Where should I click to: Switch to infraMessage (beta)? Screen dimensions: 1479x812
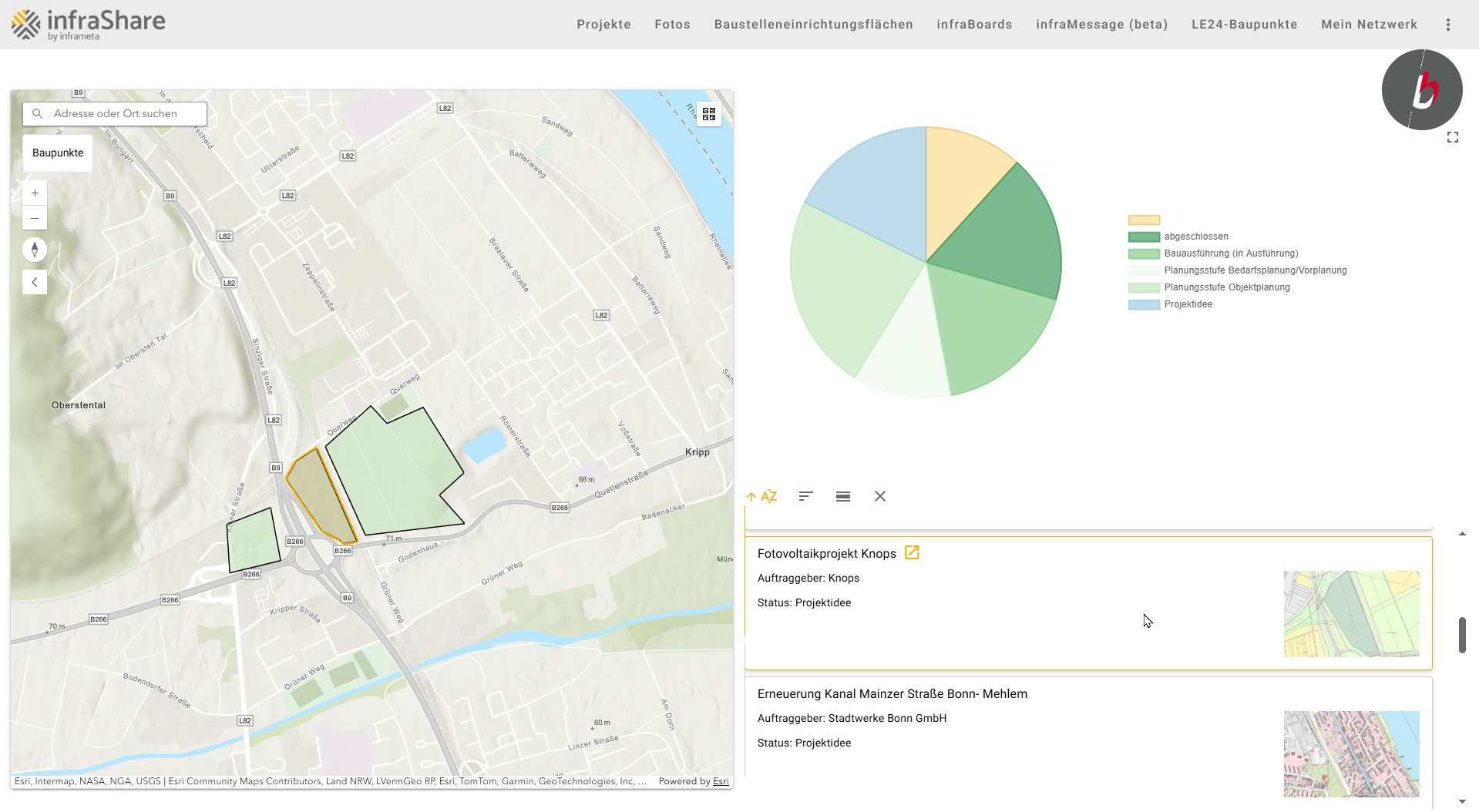pyautogui.click(x=1101, y=24)
